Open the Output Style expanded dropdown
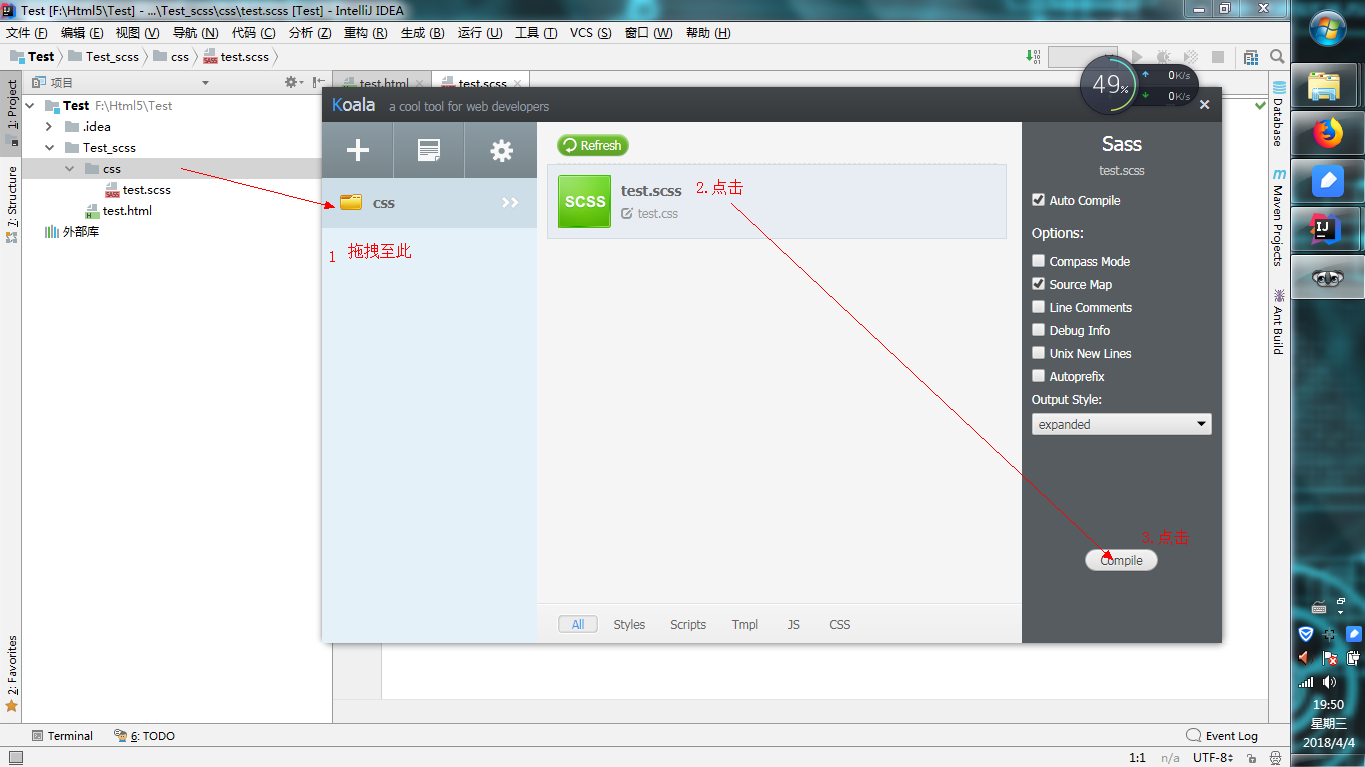This screenshot has height=767, width=1365. (1121, 424)
